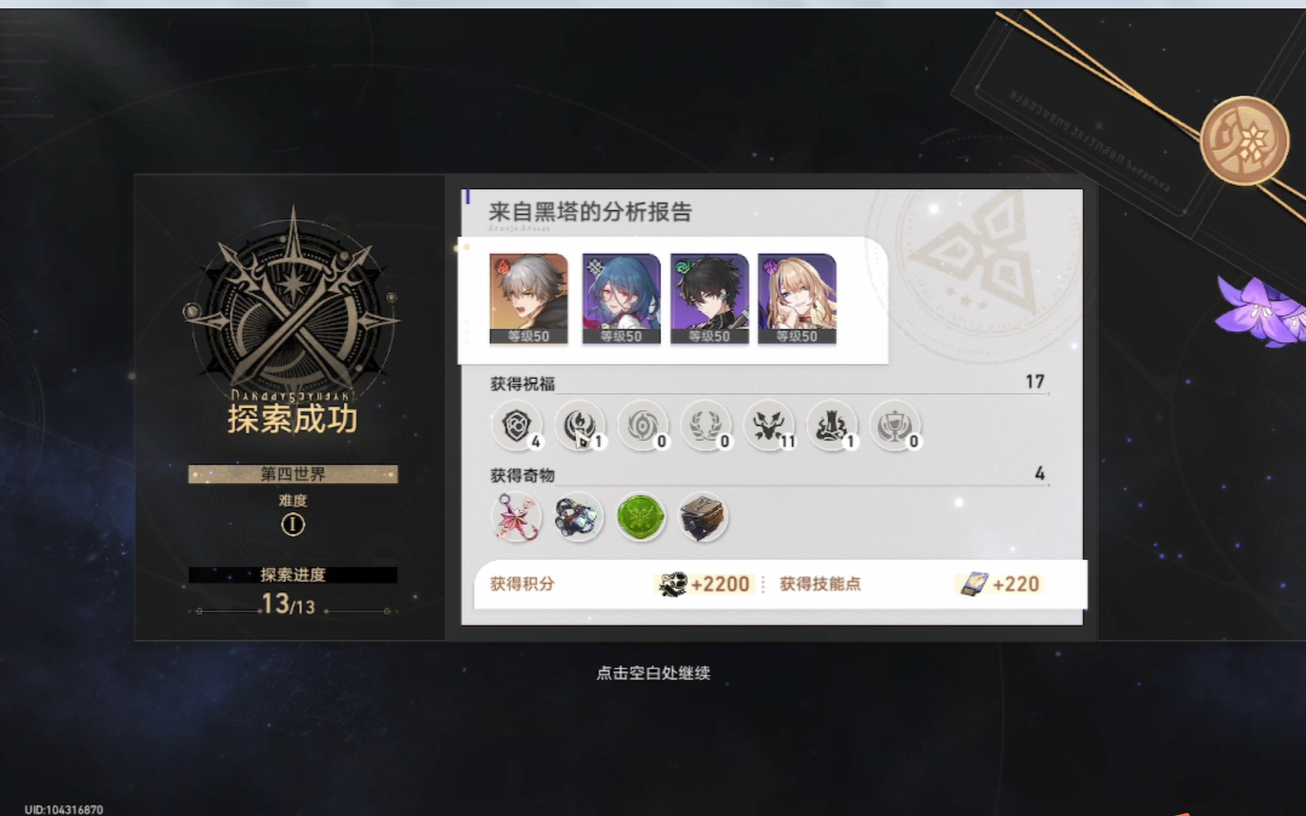This screenshot has height=816, width=1306.
Task: Select the tower blessing icon showing 1
Action: tap(832, 425)
